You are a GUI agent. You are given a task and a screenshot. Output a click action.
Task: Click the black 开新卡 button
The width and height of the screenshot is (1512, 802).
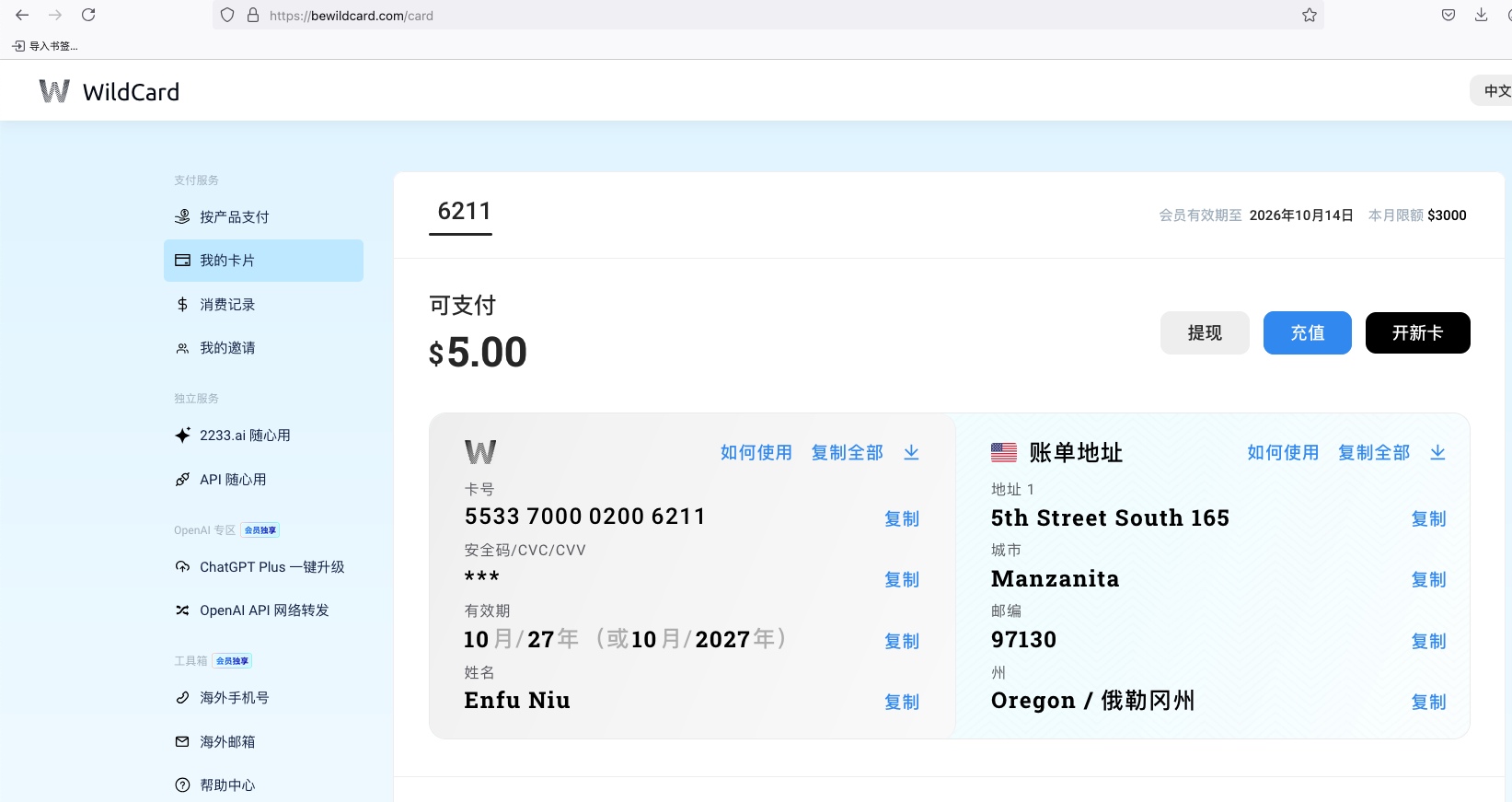(1417, 332)
